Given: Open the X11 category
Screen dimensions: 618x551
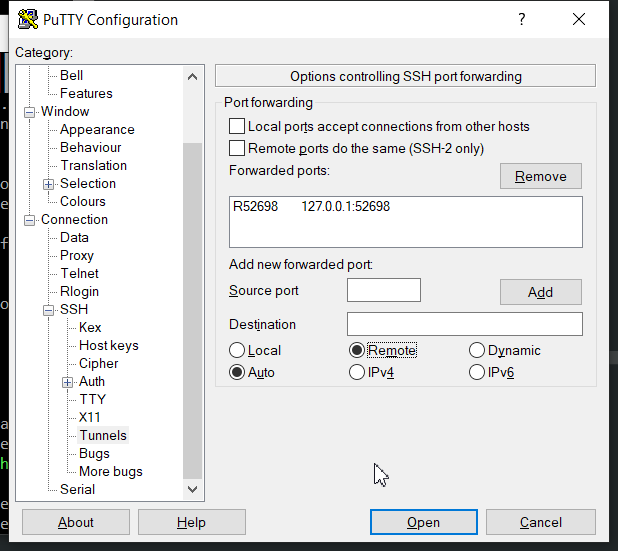Looking at the screenshot, I should click(x=89, y=418).
